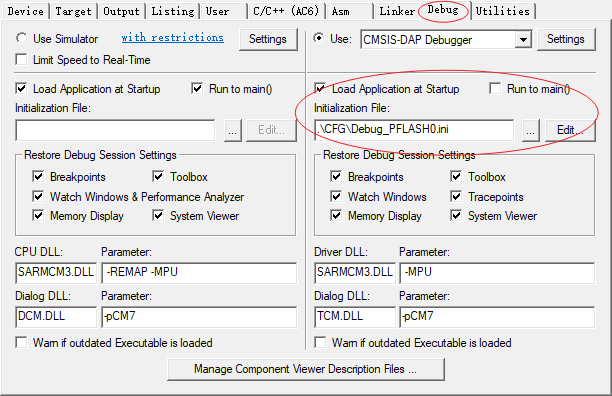Toggle simulator System Viewer checkbox
Image resolution: width=612 pixels, height=396 pixels.
click(158, 215)
